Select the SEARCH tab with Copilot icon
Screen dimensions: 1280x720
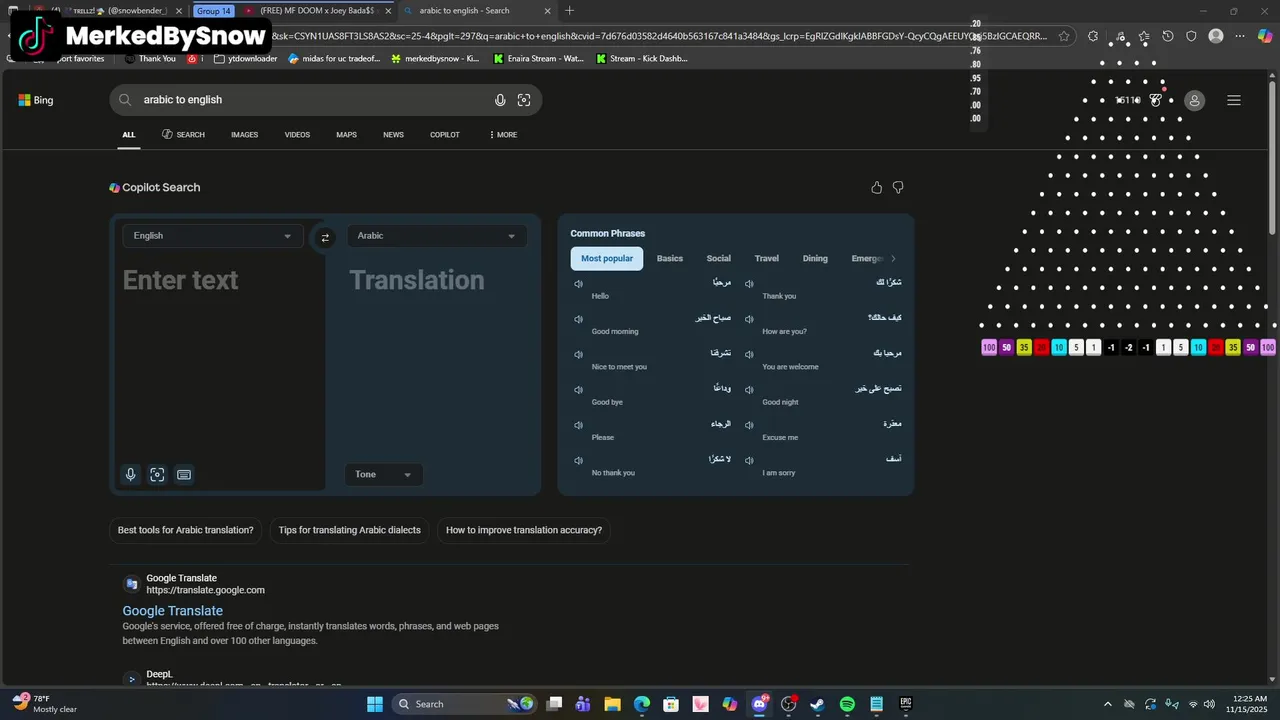(x=183, y=135)
